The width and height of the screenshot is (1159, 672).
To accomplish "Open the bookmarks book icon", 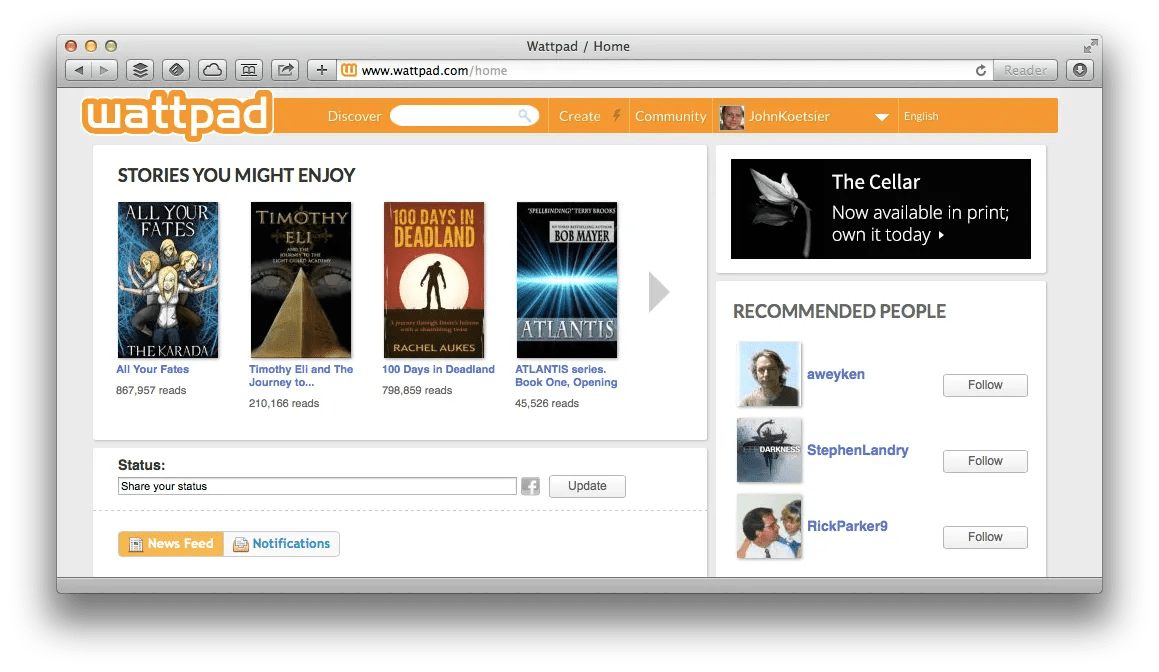I will pos(249,70).
